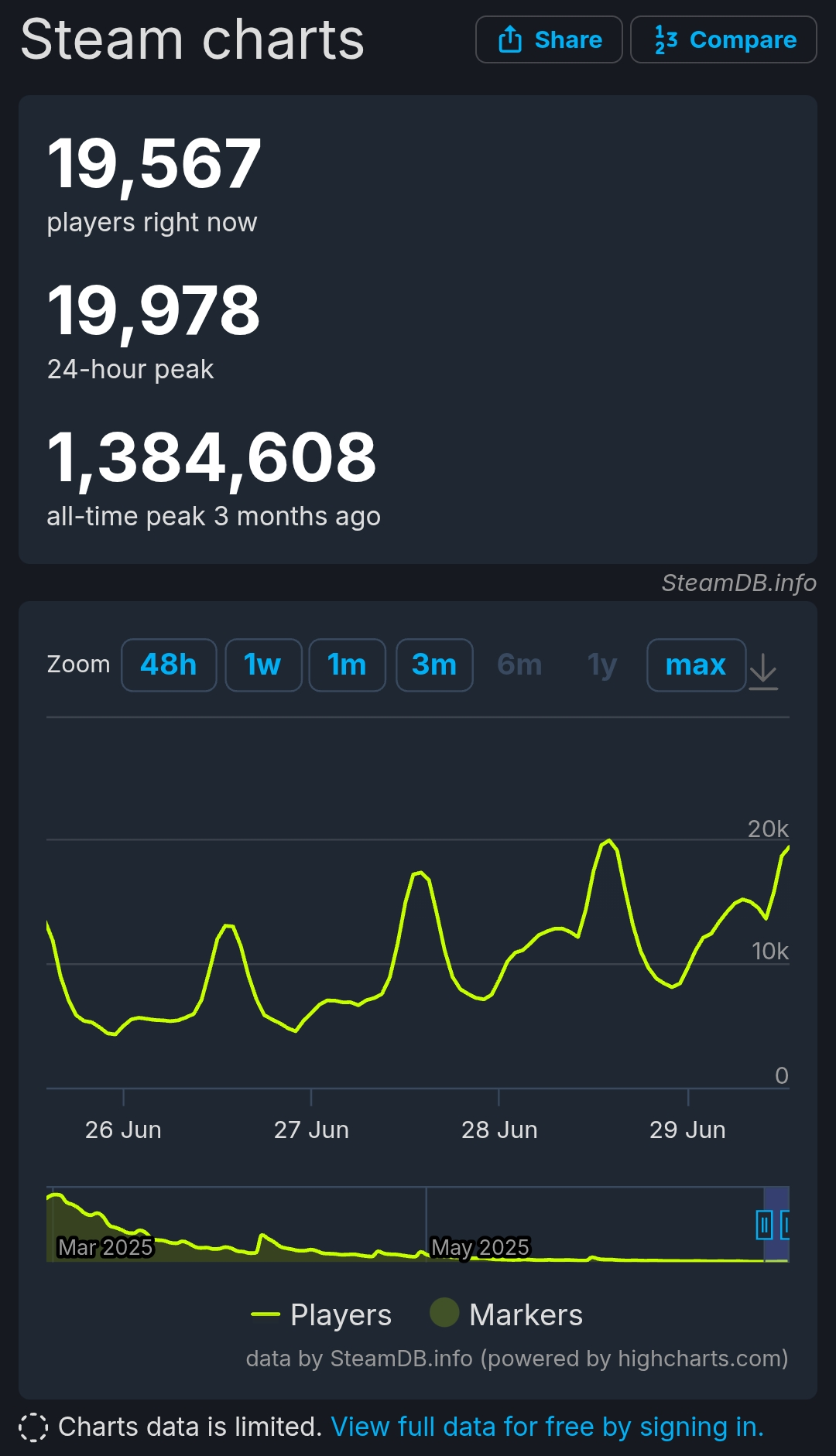Click the 19,978 24-hour peak value
Viewport: 836px width, 1456px height.
[154, 310]
